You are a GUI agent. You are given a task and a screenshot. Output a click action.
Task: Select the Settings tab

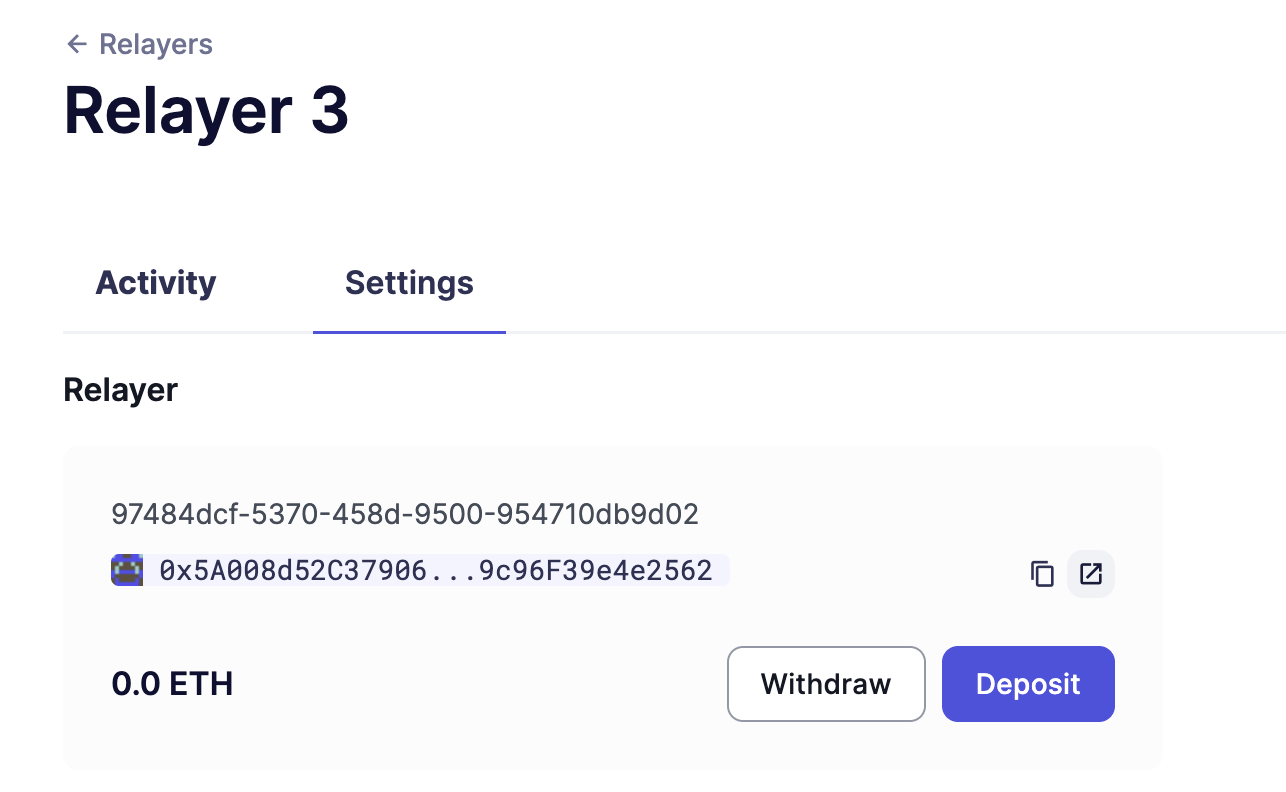pyautogui.click(x=409, y=283)
